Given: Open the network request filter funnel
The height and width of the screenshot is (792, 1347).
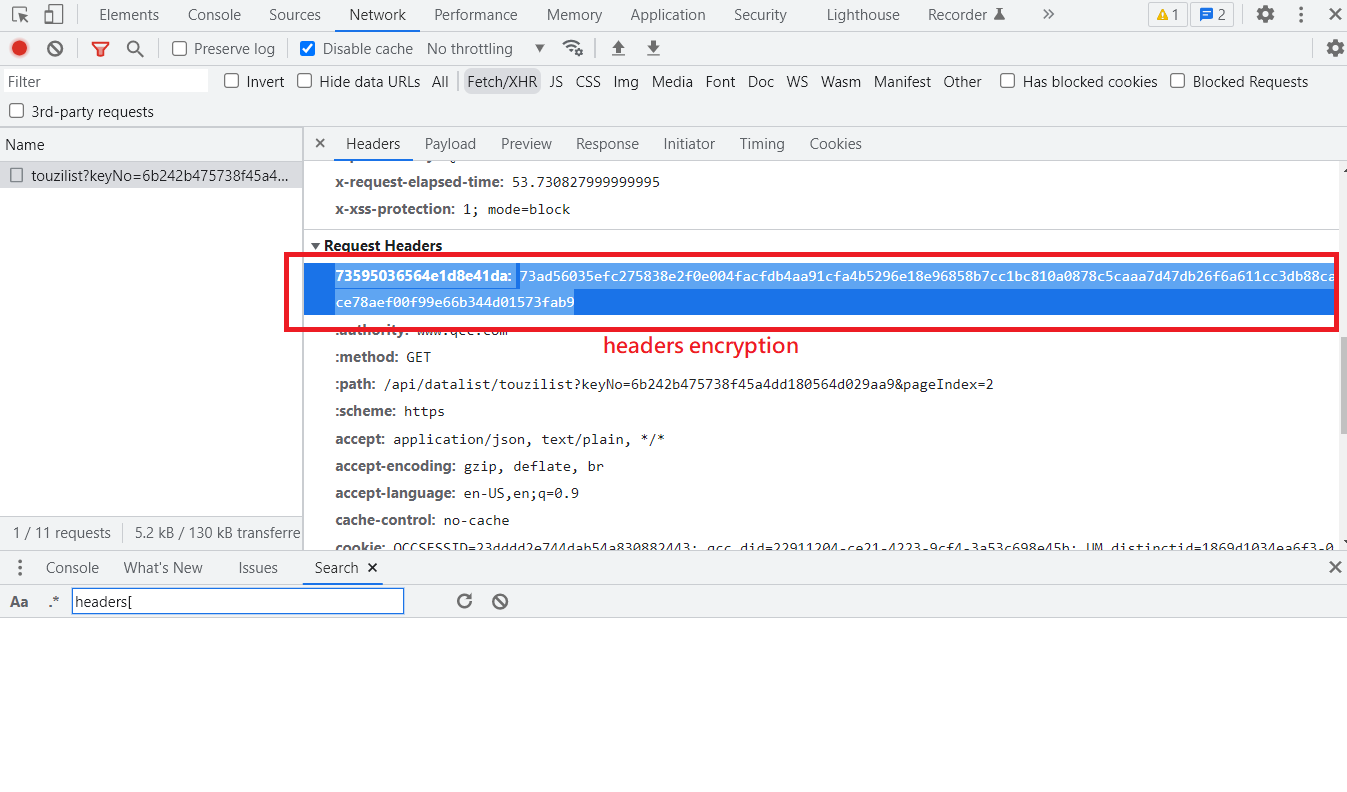Looking at the screenshot, I should pos(100,47).
